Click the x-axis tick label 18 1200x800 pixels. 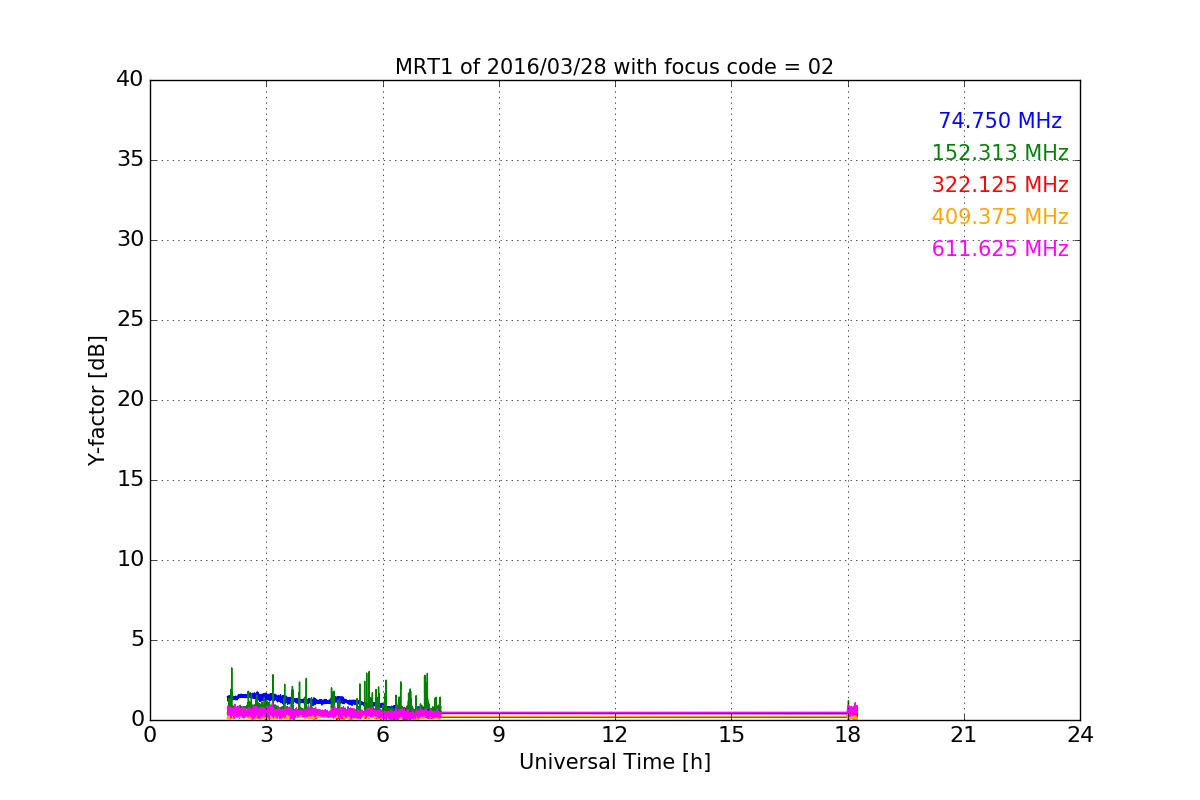(x=847, y=735)
